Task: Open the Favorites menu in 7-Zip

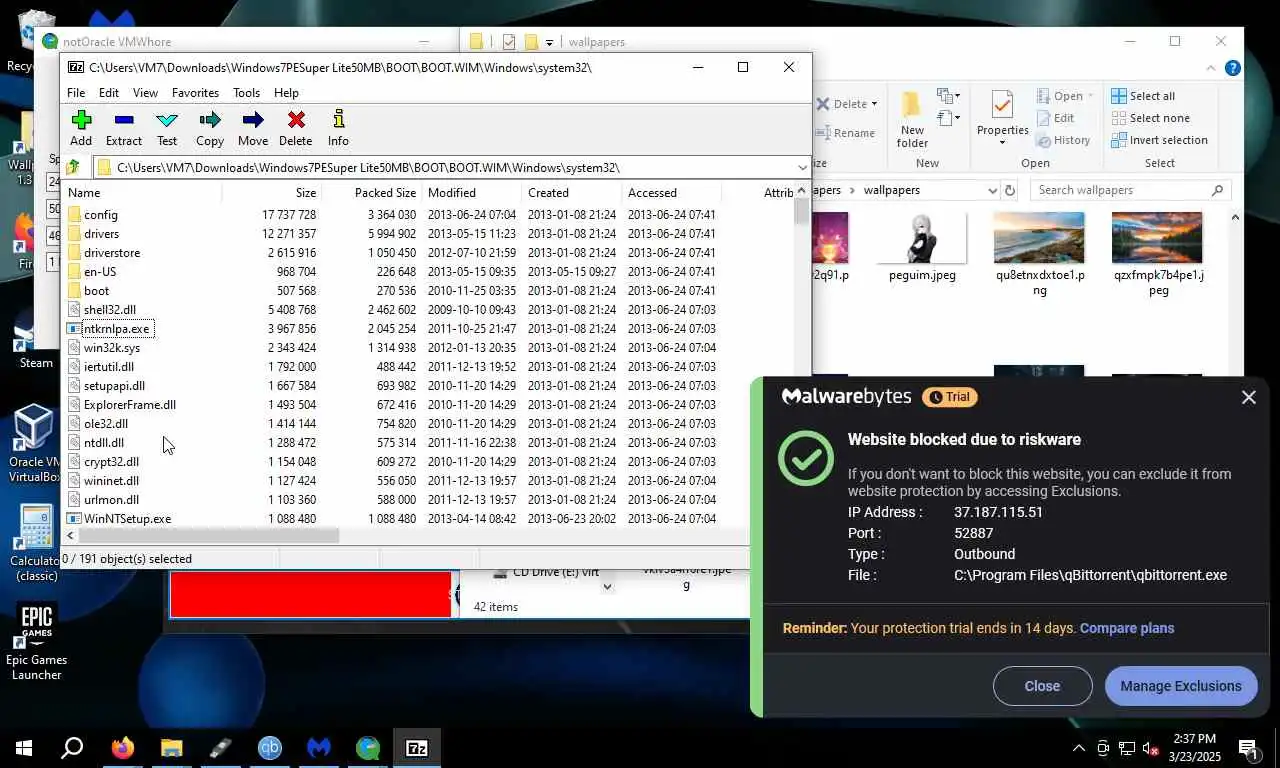Action: pos(195,92)
